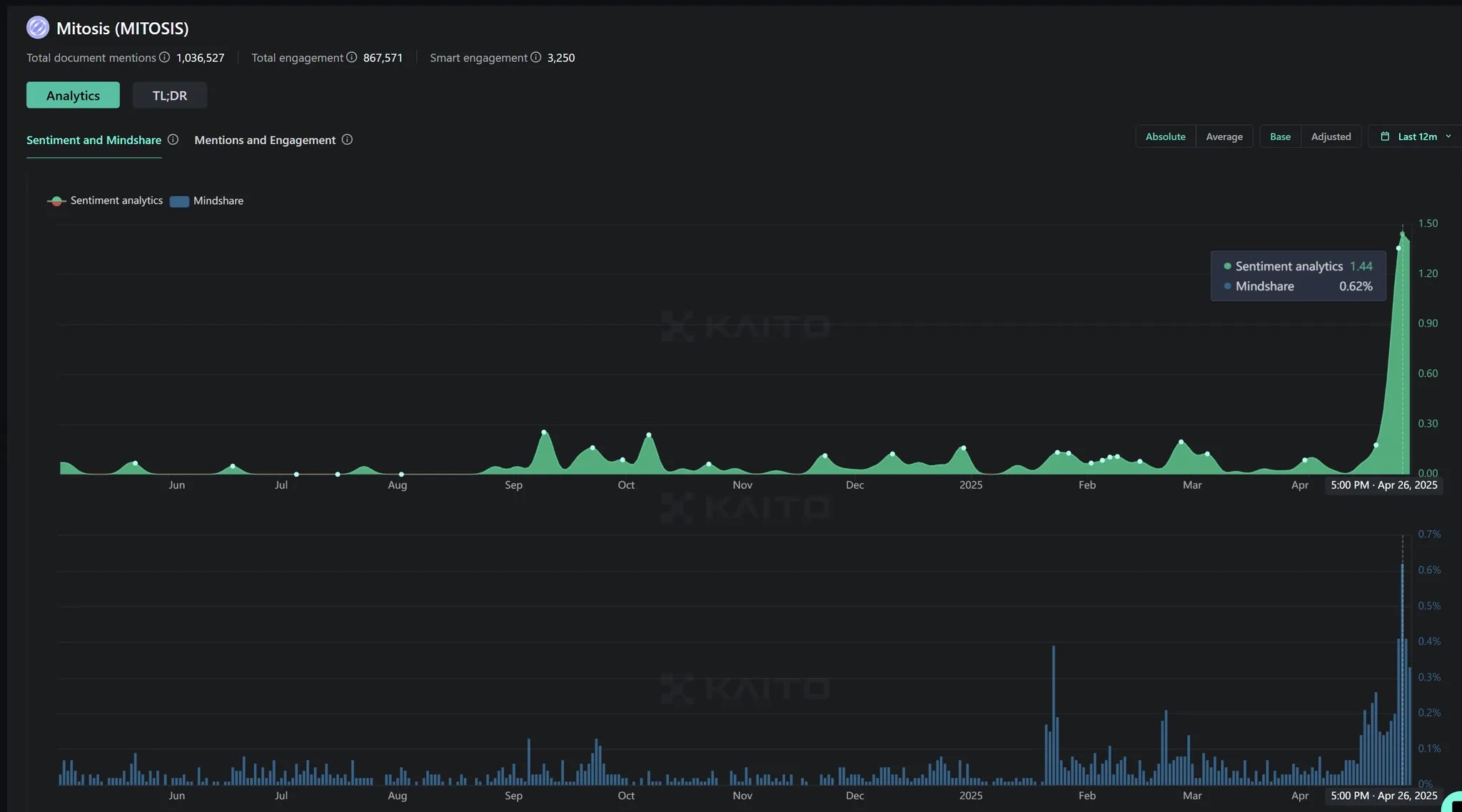This screenshot has height=812, width=1462.
Task: Click Sentiment analytics legend marker
Action: (56, 201)
